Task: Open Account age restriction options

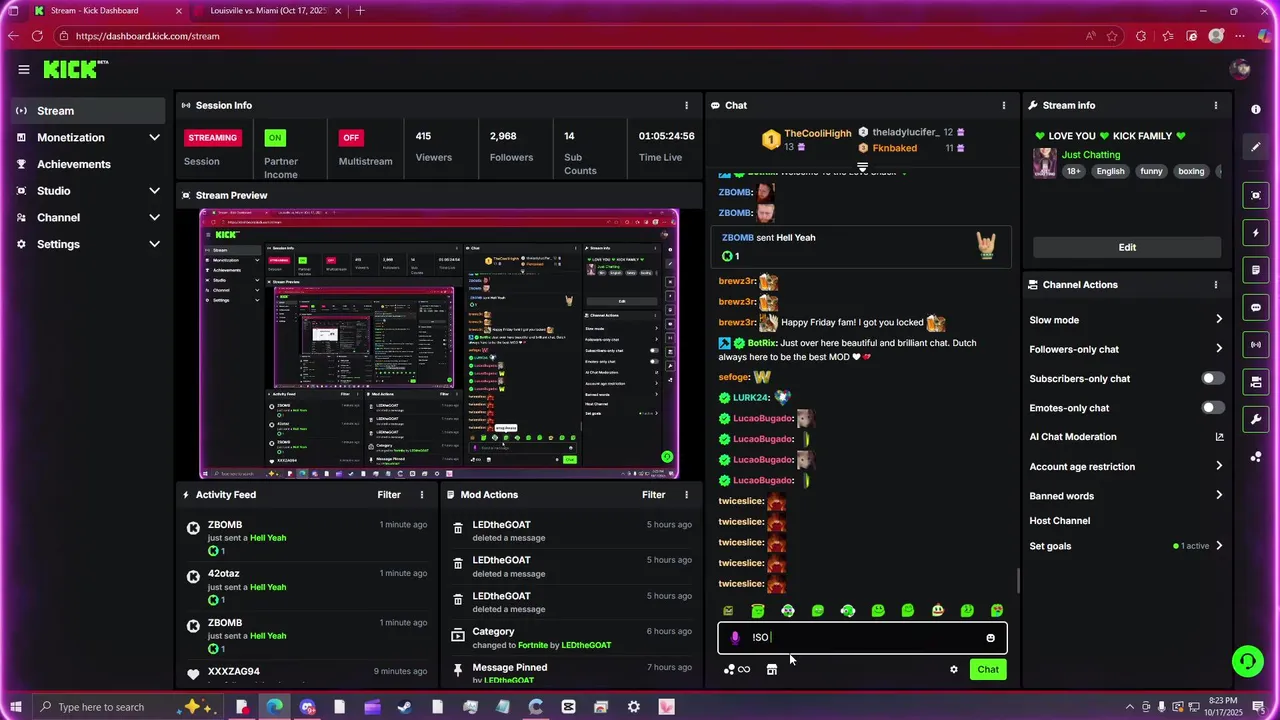Action: tap(1126, 467)
